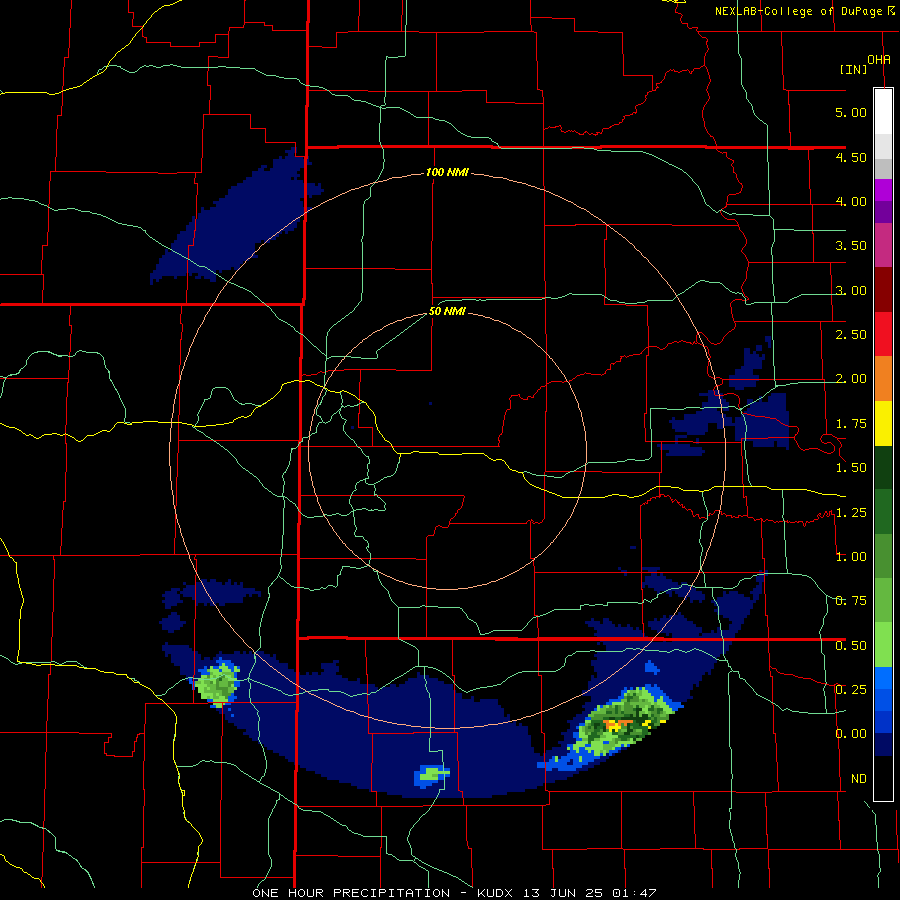This screenshot has height=900, width=900.
Task: Click the 1.75 legend value
Action: pyautogui.click(x=851, y=424)
